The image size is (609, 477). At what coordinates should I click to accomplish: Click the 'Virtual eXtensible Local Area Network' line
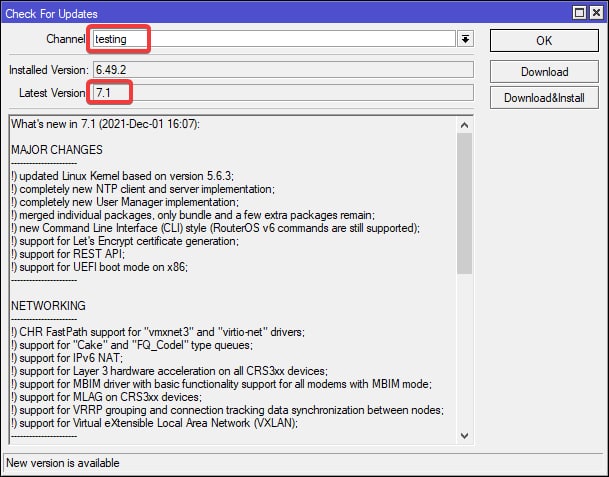[x=154, y=423]
